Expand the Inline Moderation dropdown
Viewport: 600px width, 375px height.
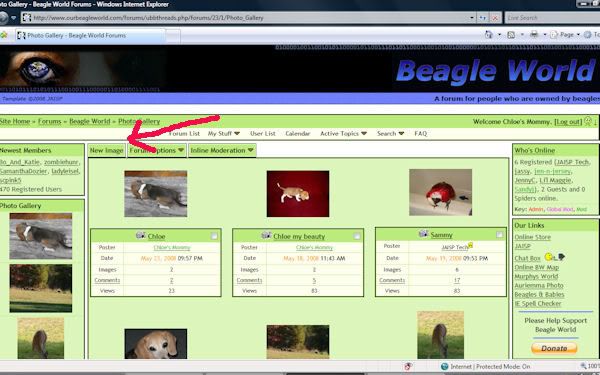[x=222, y=150]
